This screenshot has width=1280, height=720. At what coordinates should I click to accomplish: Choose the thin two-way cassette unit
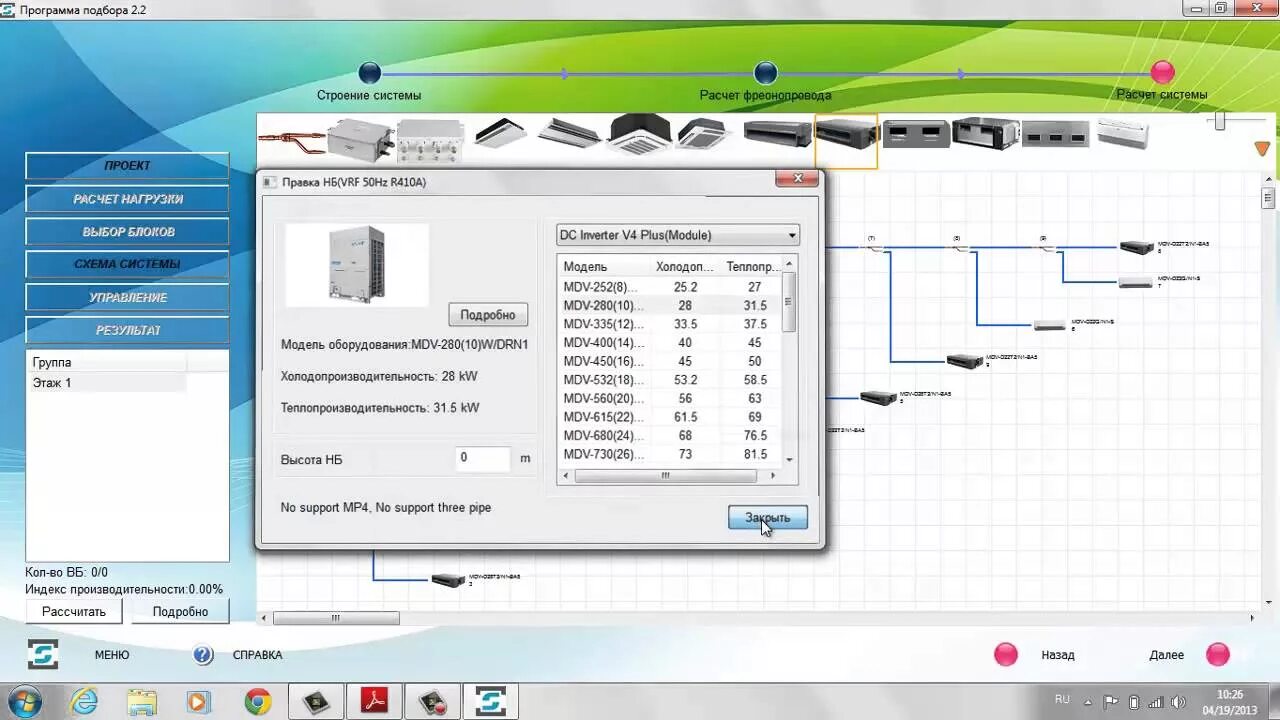[x=569, y=133]
